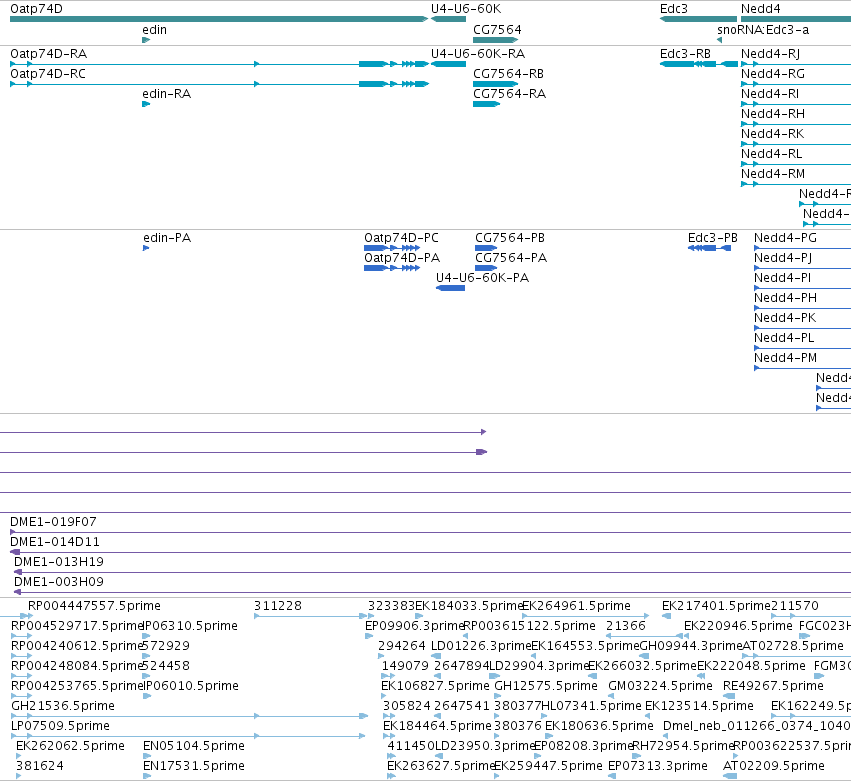Click the EST labeled 524458
Screen dimensions: 851x781
click(x=166, y=666)
